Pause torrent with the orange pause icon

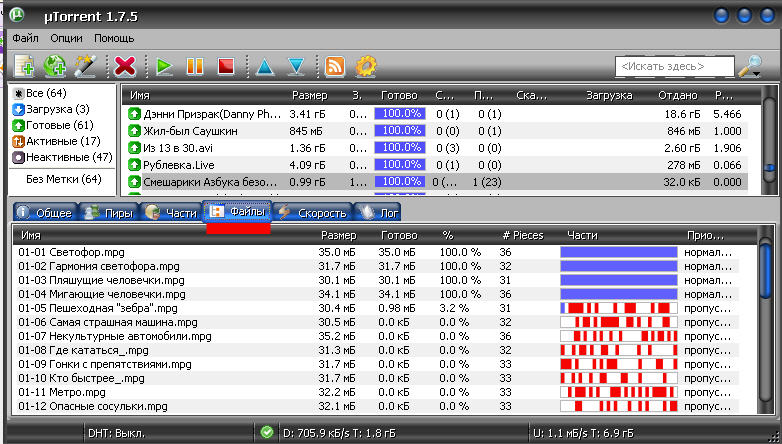195,66
